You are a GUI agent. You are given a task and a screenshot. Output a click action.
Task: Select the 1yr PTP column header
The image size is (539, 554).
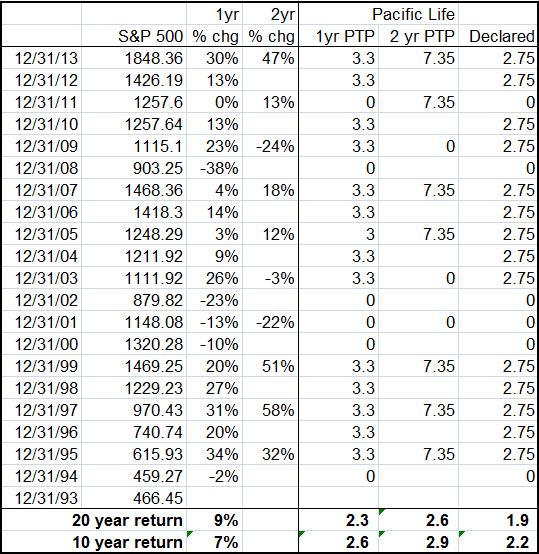pos(339,36)
